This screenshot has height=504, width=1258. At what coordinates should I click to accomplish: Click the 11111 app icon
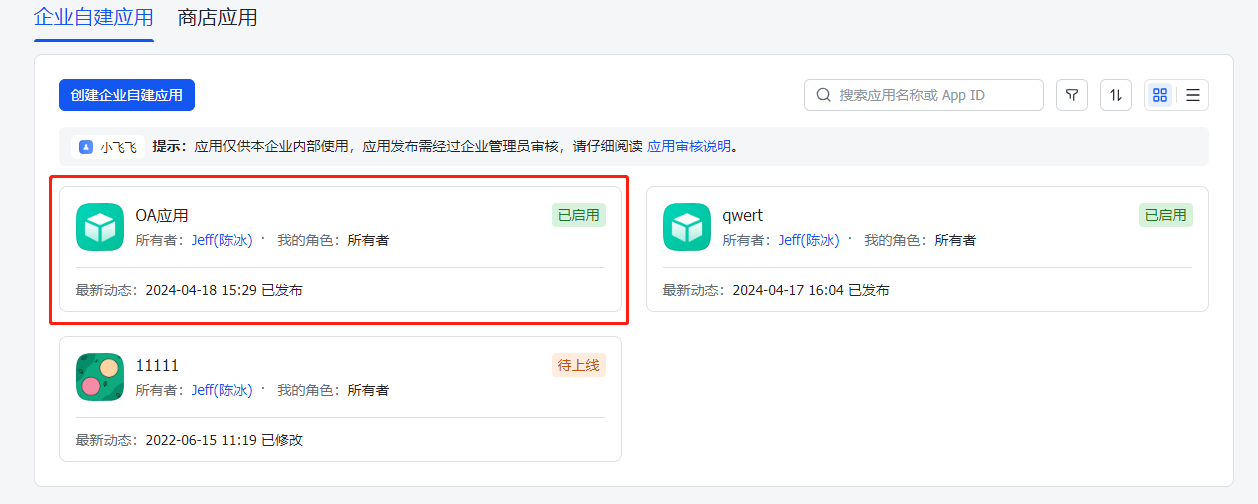pyautogui.click(x=100, y=377)
